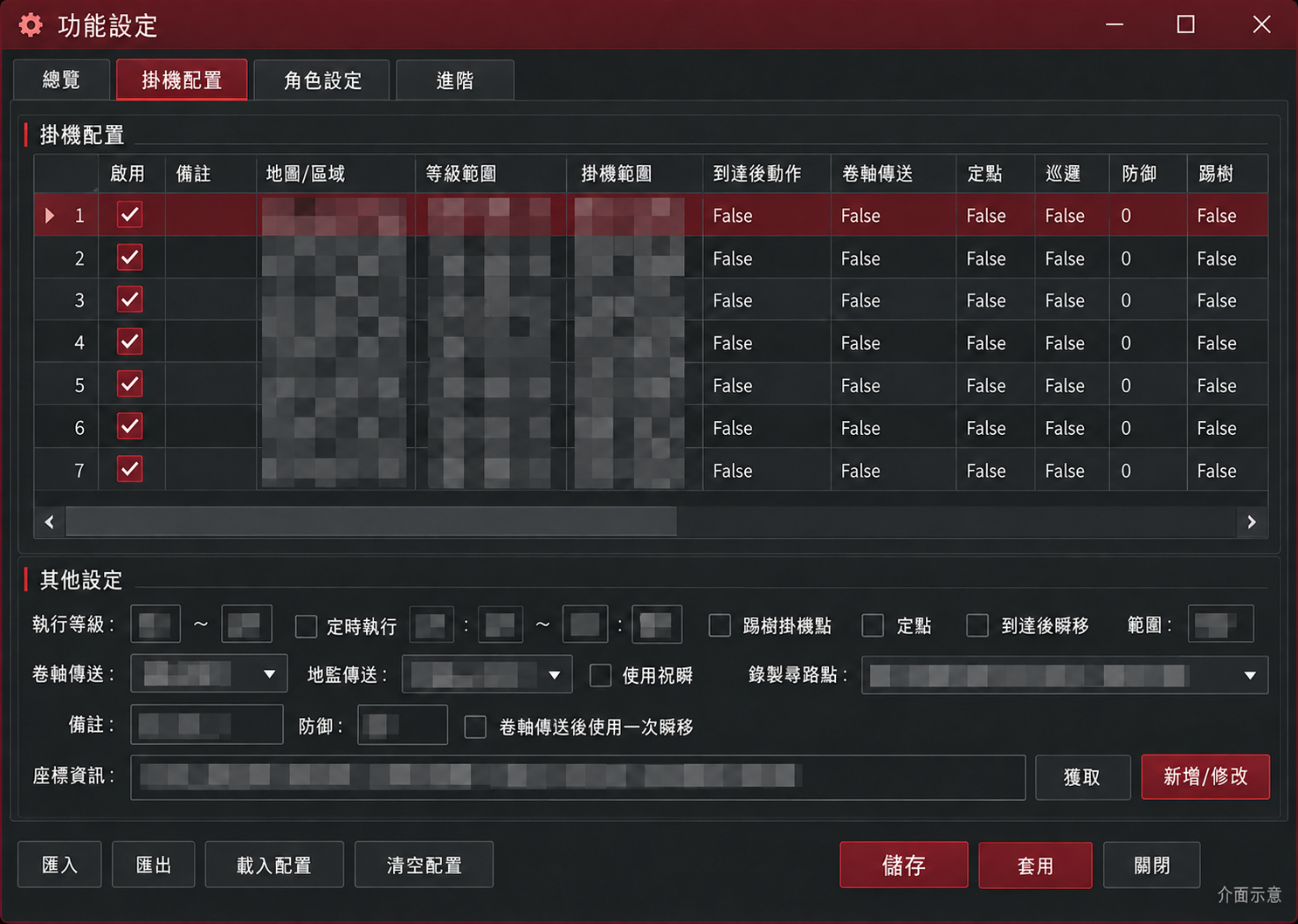Click the gear icon in title bar
Screen dimensions: 1298x924
pos(31,25)
